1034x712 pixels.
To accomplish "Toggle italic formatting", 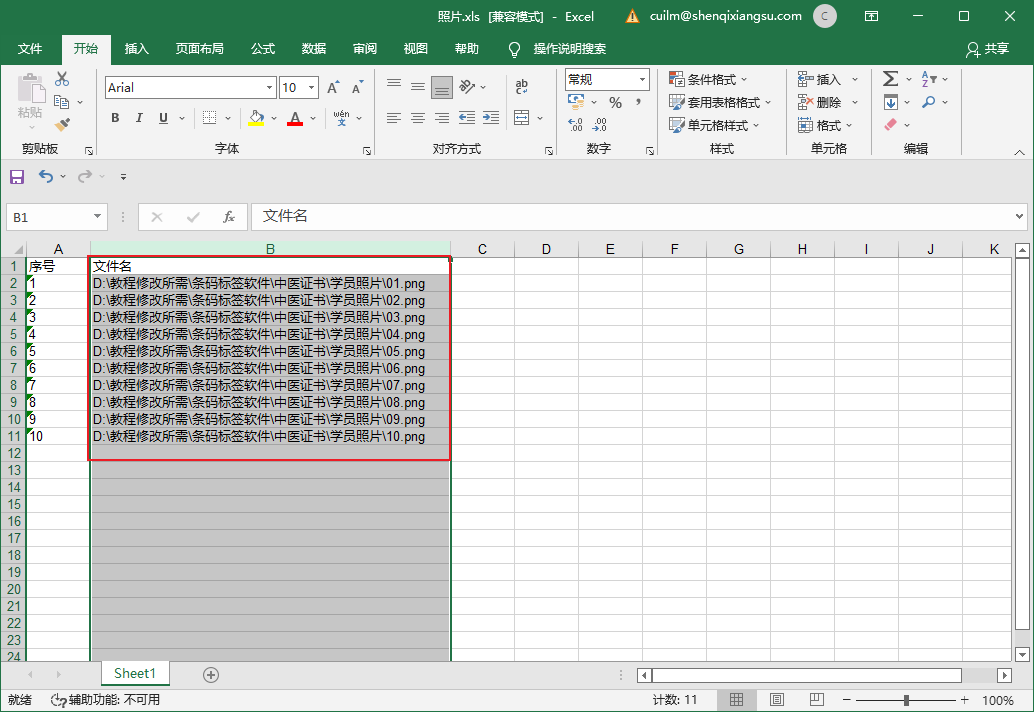I will click(139, 118).
